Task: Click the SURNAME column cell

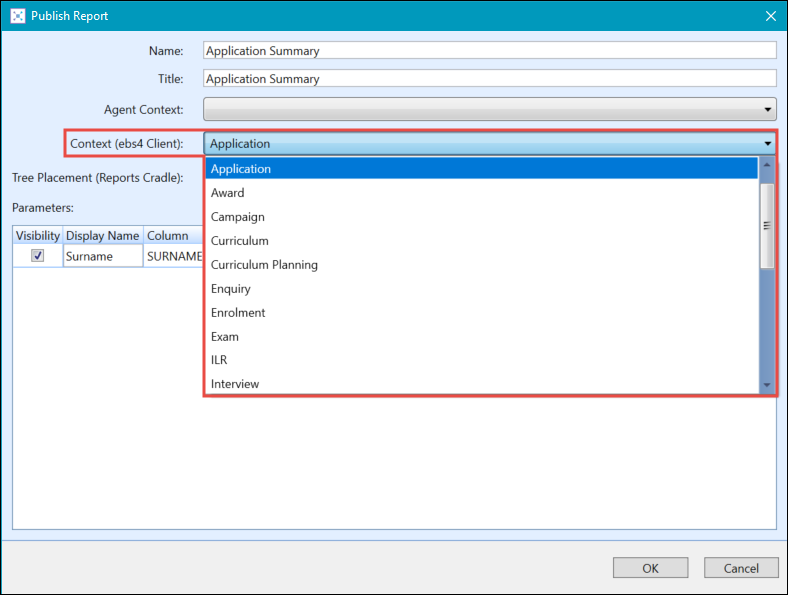Action: tap(173, 256)
